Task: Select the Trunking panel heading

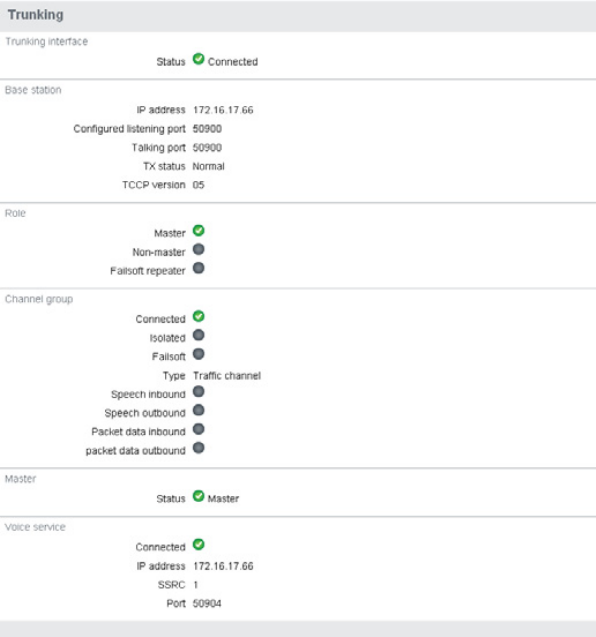Action: (36, 15)
